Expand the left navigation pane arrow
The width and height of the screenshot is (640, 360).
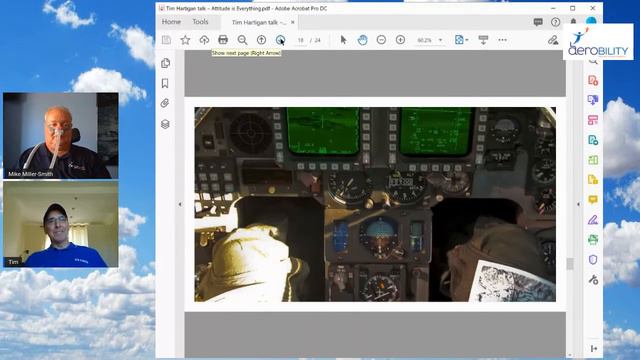(180, 204)
